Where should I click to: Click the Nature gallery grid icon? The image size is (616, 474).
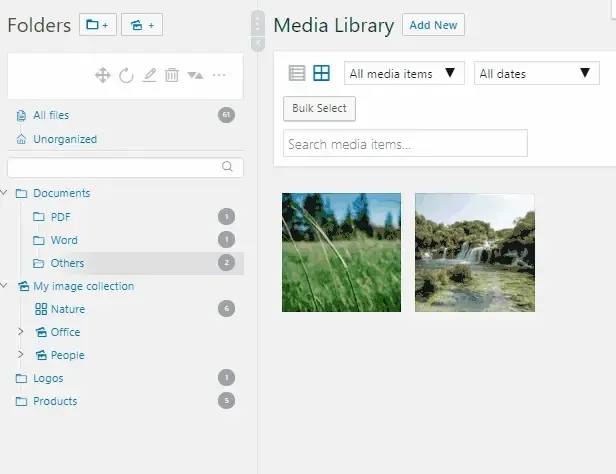(41, 309)
